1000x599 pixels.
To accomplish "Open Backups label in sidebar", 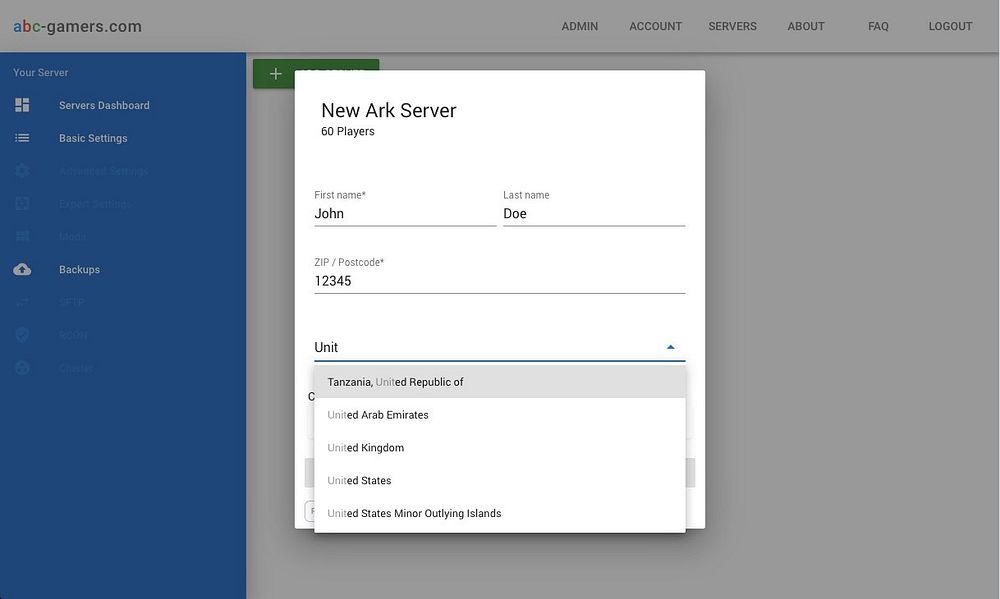I will pos(79,269).
